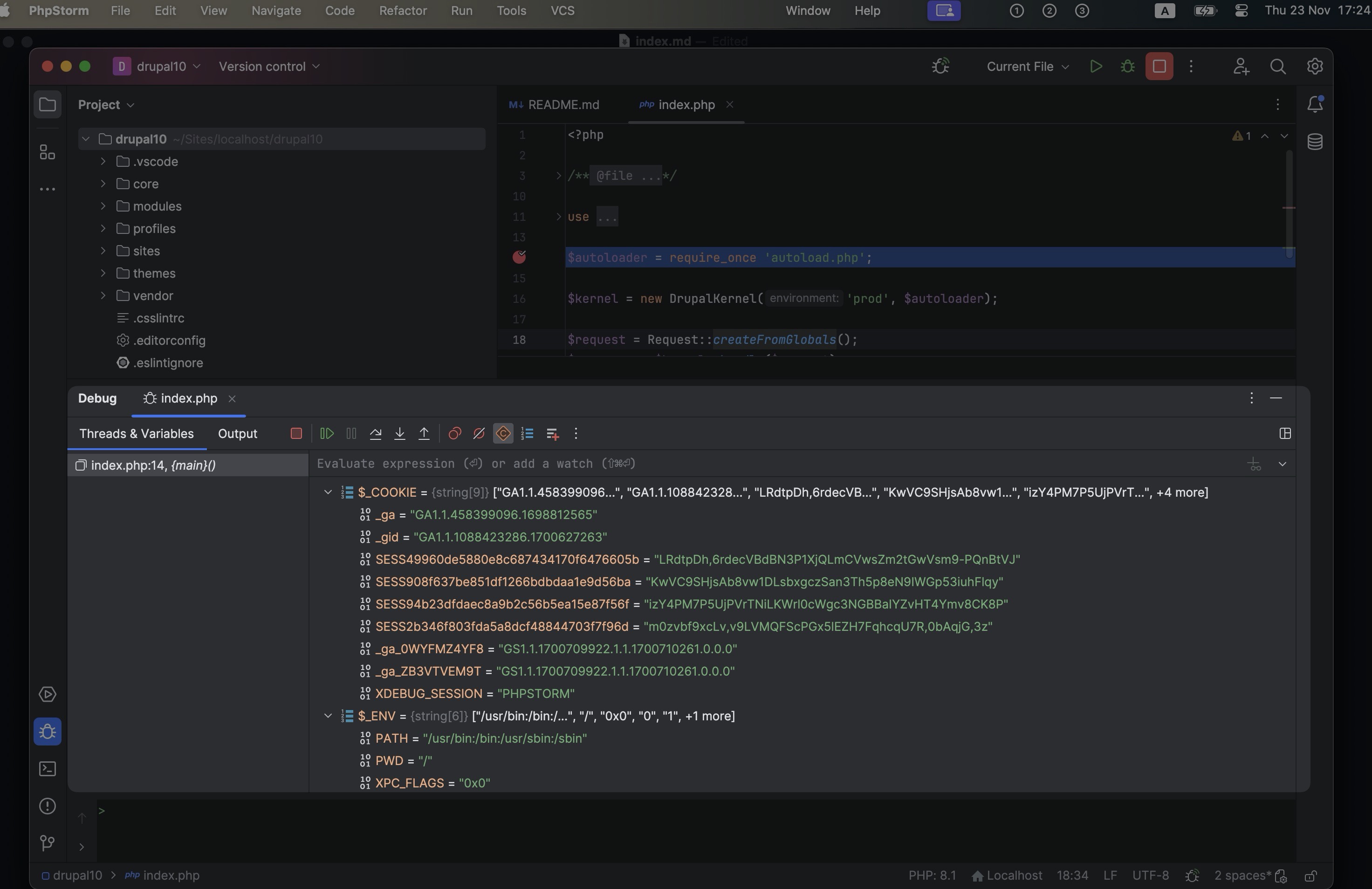This screenshot has height=889, width=1372.
Task: Open Debug tool window icon
Action: [47, 732]
